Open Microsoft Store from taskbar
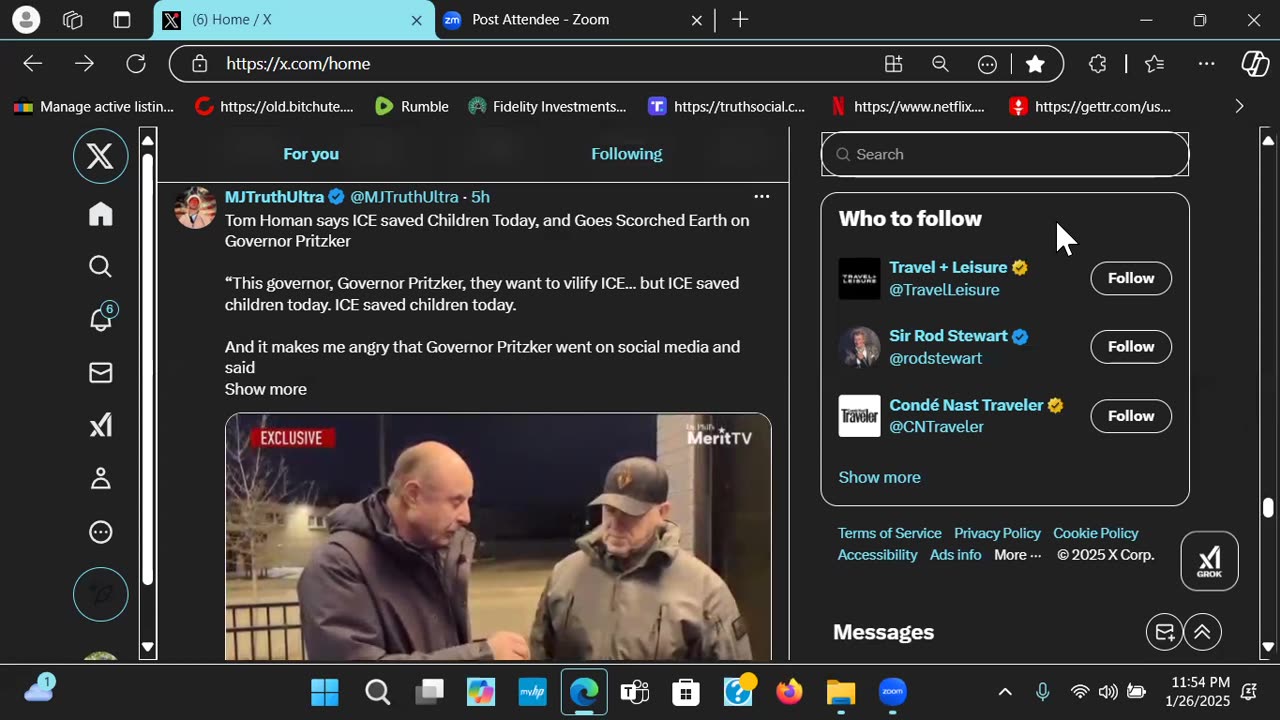The image size is (1280, 720). (x=686, y=692)
